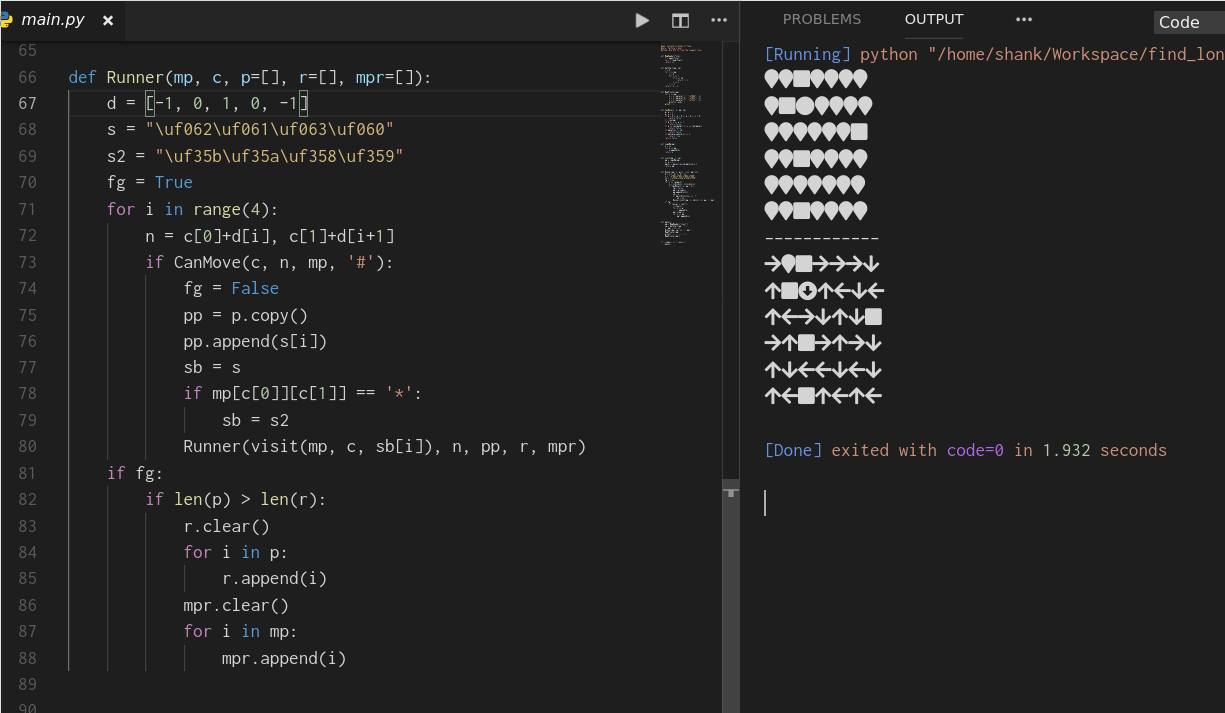Click the string "\uf35b\uf35a\uf358\uf359"

click(x=279, y=156)
